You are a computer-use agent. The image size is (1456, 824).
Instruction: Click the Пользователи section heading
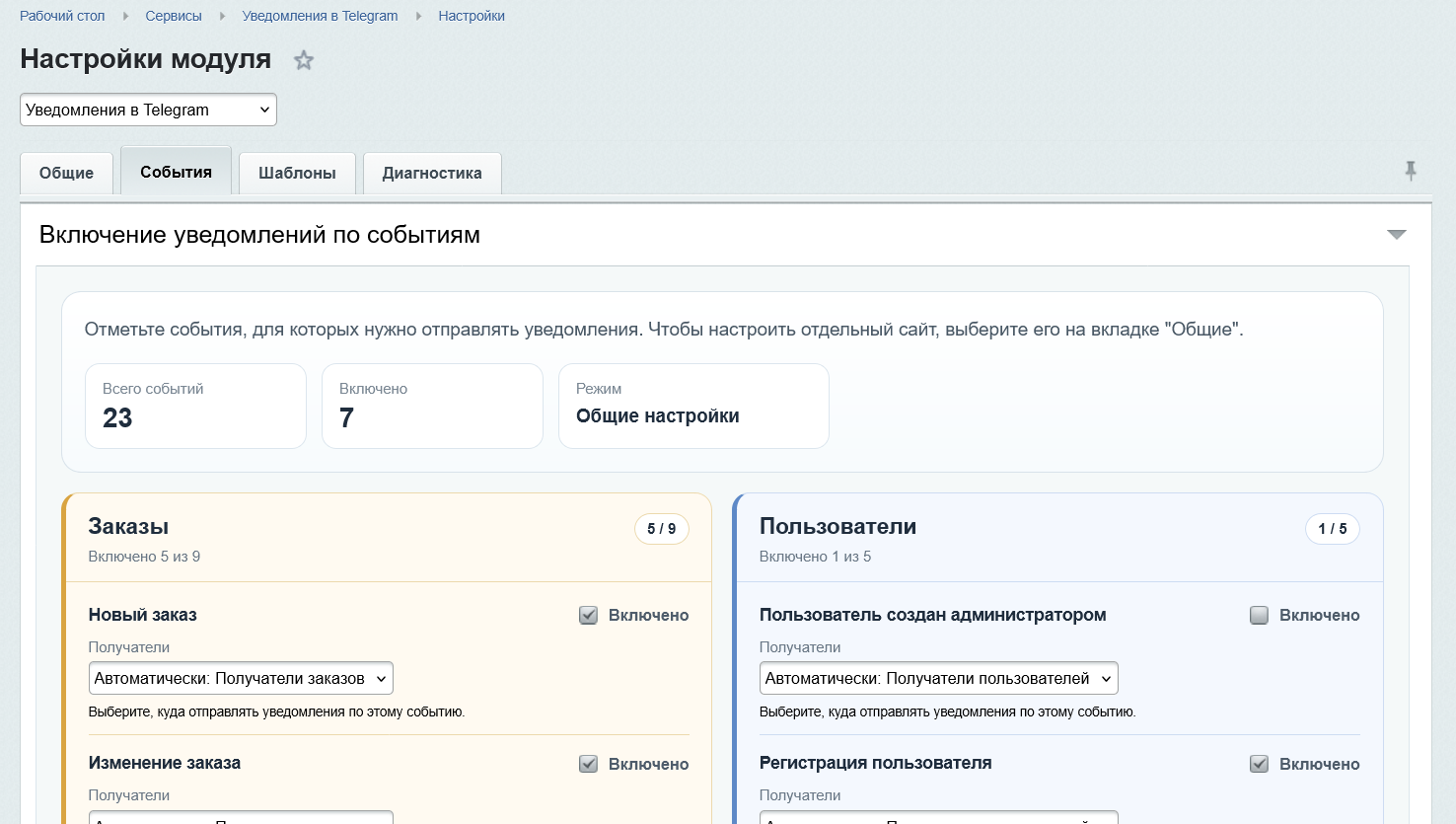tap(837, 526)
